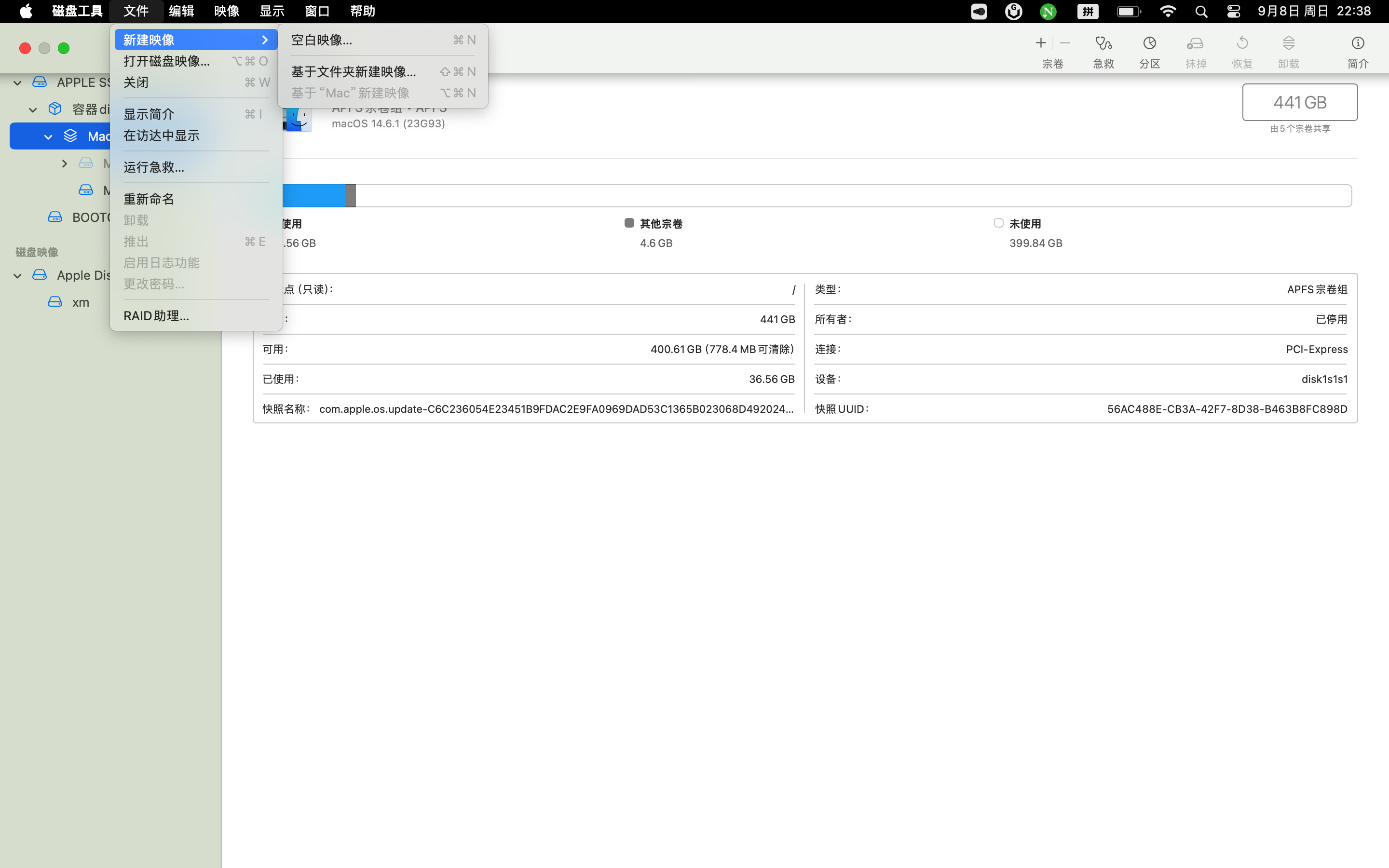
Task: Expand the greyed sub-volume under Mac
Action: (64, 163)
